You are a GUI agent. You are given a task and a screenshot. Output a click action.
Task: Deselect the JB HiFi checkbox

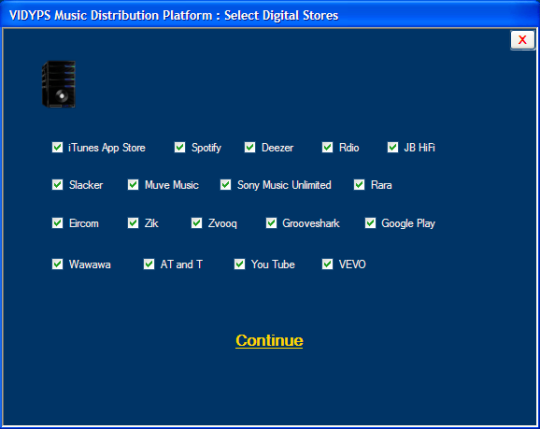point(393,147)
